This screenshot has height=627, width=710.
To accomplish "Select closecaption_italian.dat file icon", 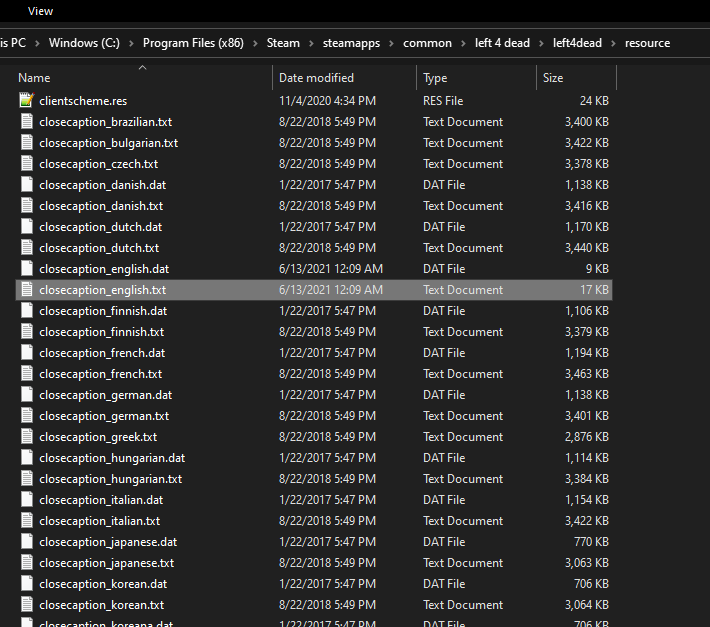I will (27, 499).
